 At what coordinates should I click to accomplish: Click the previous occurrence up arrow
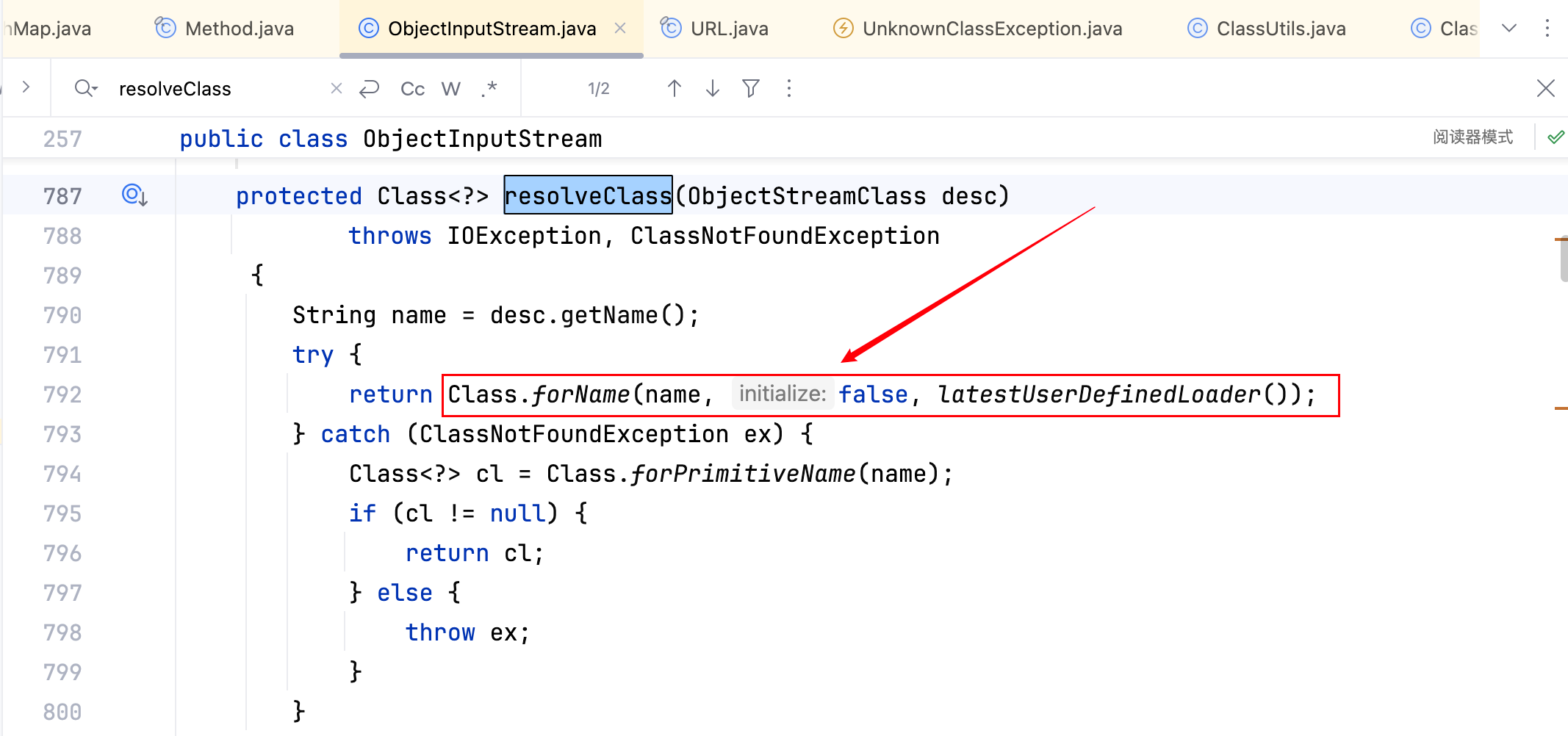tap(674, 89)
